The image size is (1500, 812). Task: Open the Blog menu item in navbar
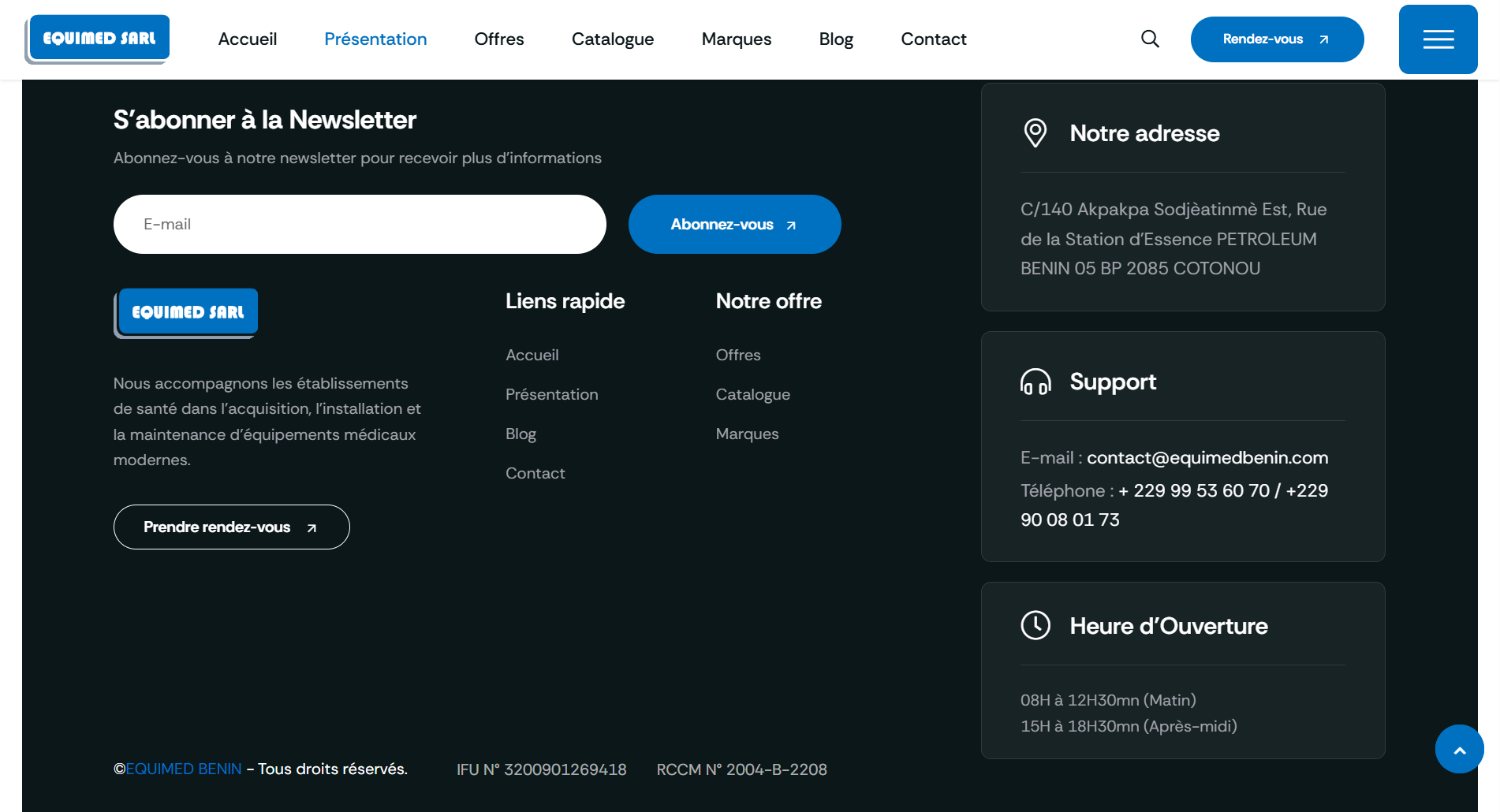836,39
